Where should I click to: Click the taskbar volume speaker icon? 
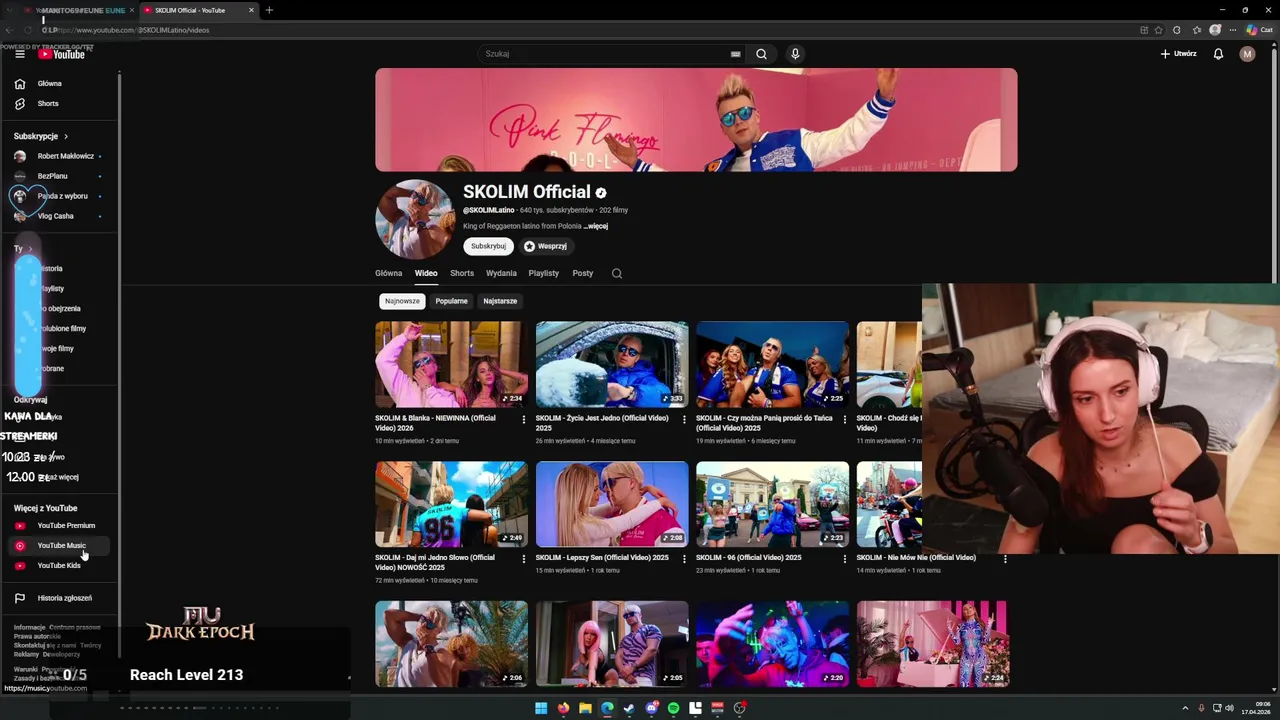pyautogui.click(x=1229, y=708)
